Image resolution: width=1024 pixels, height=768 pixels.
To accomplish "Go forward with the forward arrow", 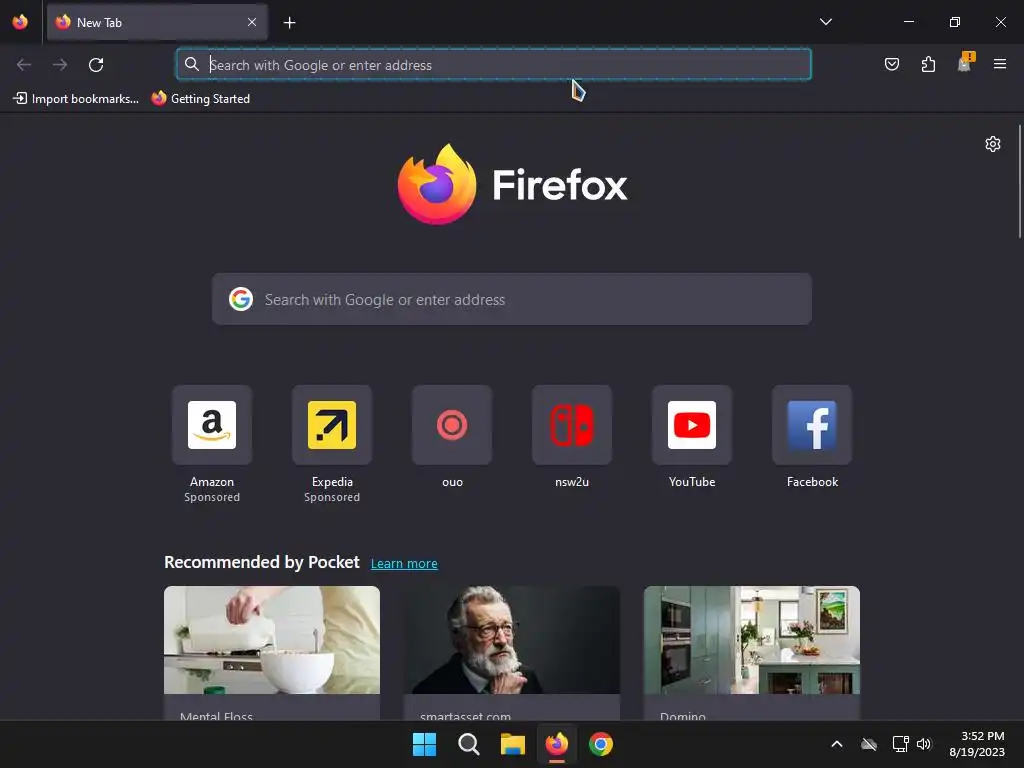I will coord(60,65).
